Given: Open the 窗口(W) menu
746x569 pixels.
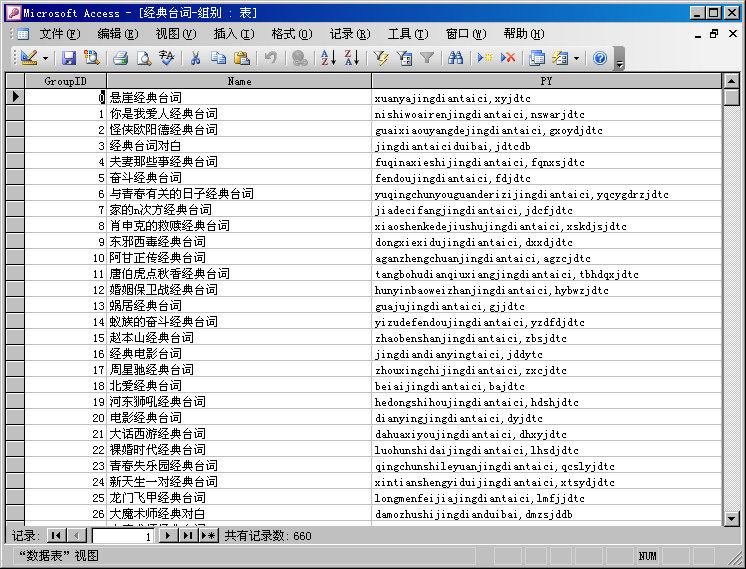Looking at the screenshot, I should pyautogui.click(x=466, y=34).
